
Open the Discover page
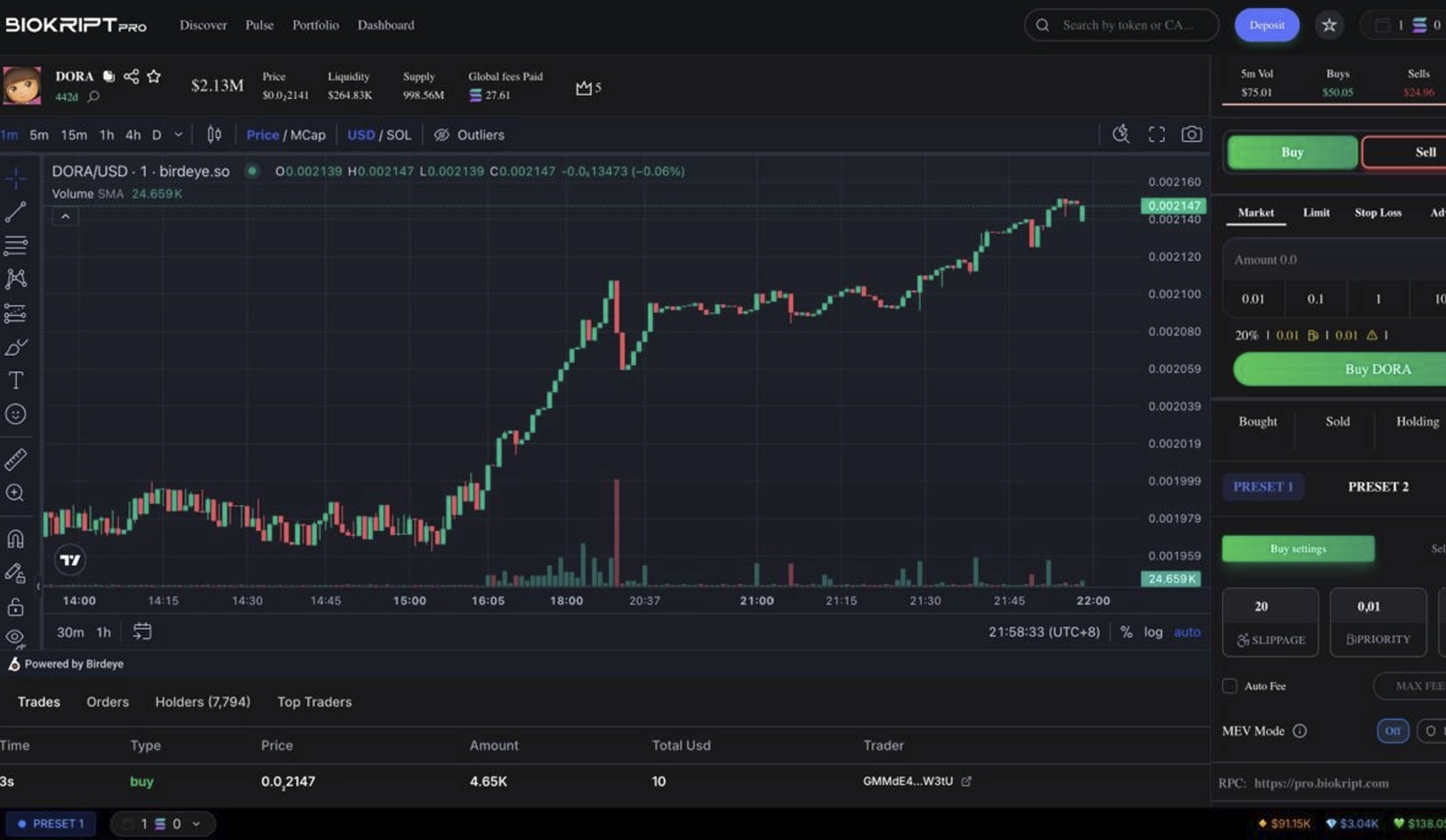(203, 25)
